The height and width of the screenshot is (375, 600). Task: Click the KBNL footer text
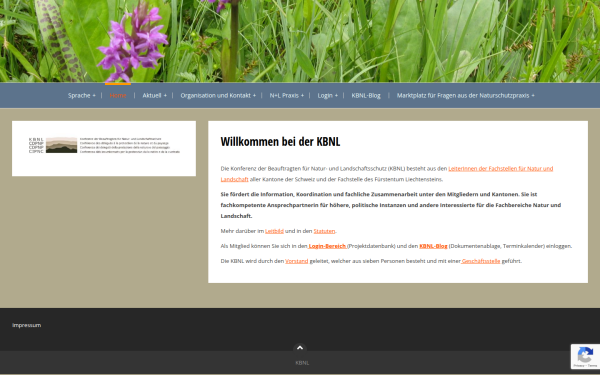(302, 363)
